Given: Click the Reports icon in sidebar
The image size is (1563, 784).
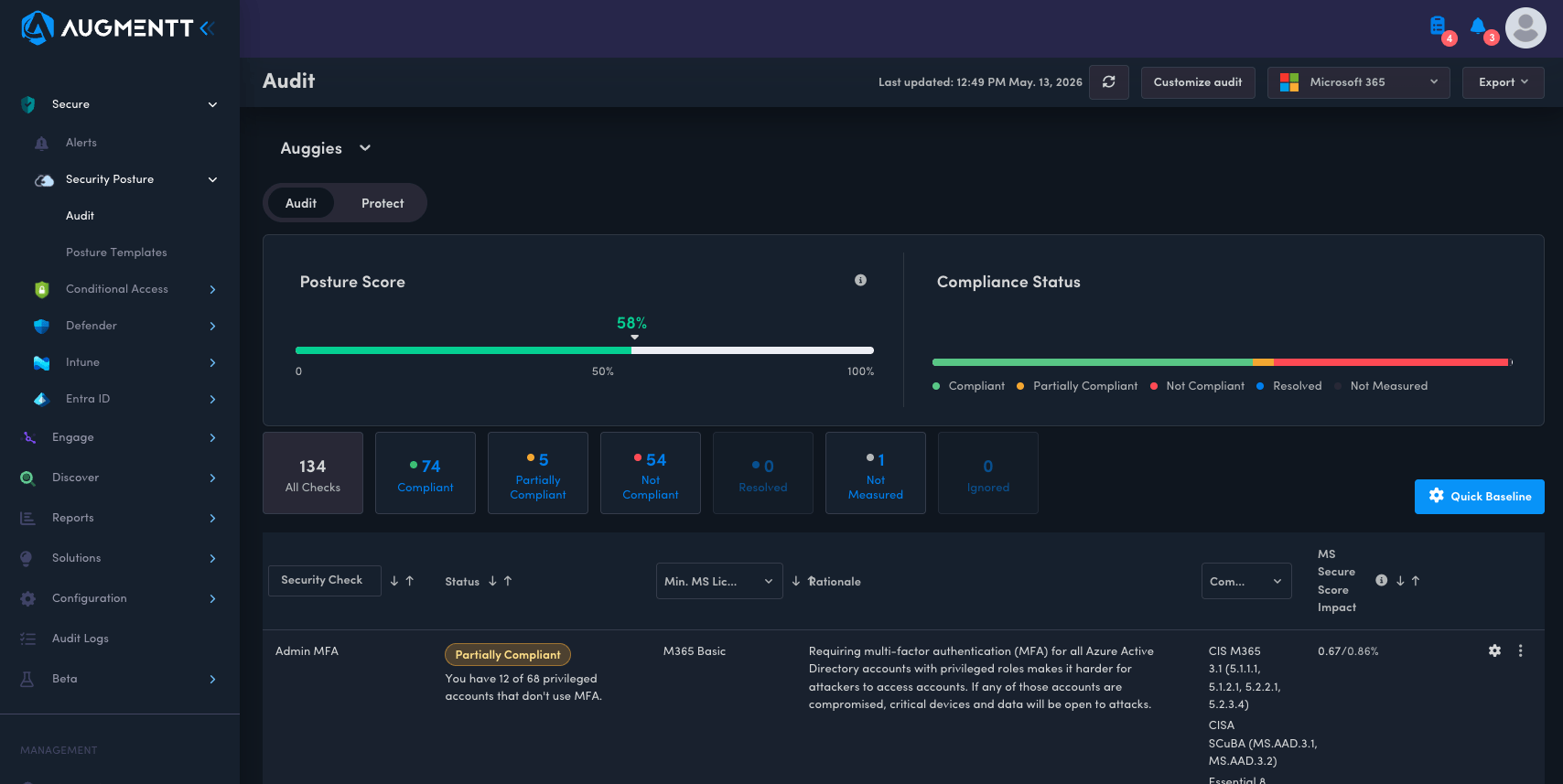Looking at the screenshot, I should (28, 518).
